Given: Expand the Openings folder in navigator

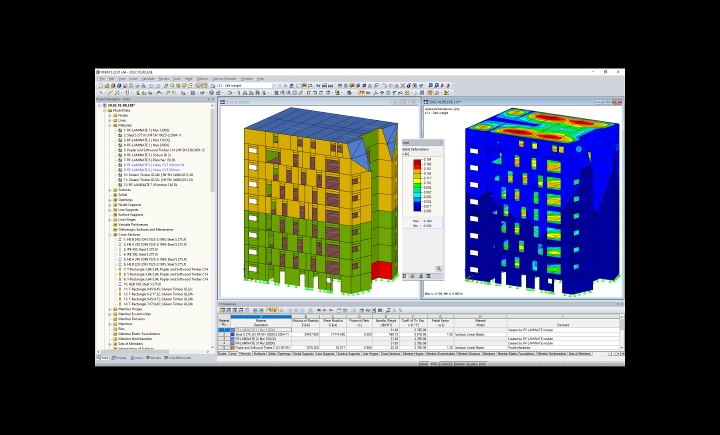Looking at the screenshot, I should pyautogui.click(x=110, y=200).
